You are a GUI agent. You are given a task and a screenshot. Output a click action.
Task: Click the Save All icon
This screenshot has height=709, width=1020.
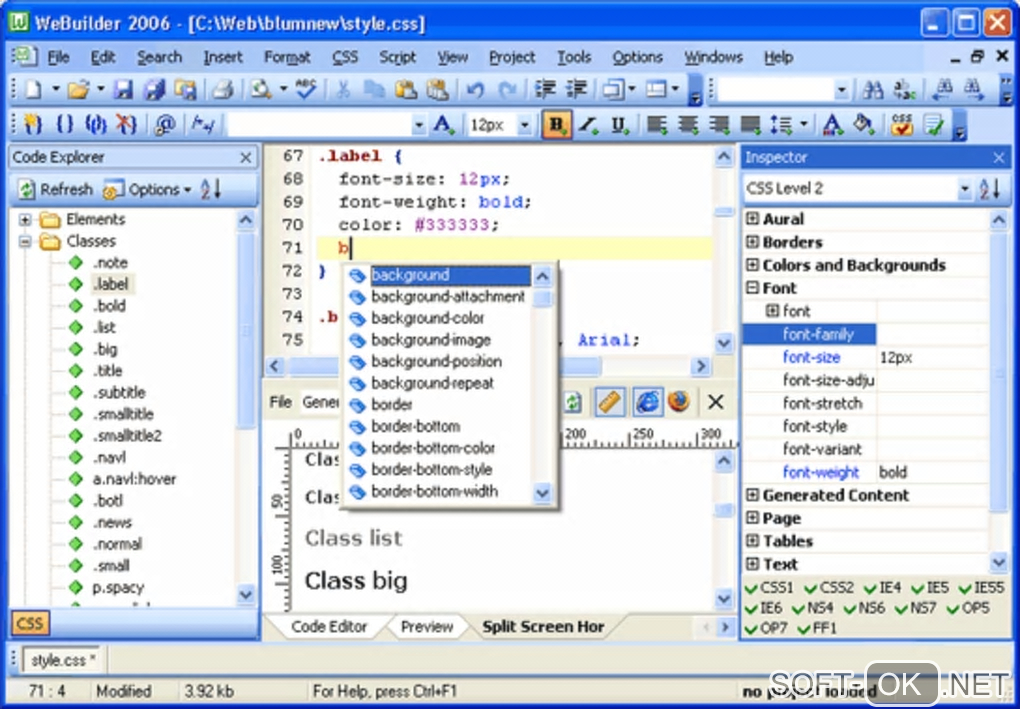coord(154,89)
